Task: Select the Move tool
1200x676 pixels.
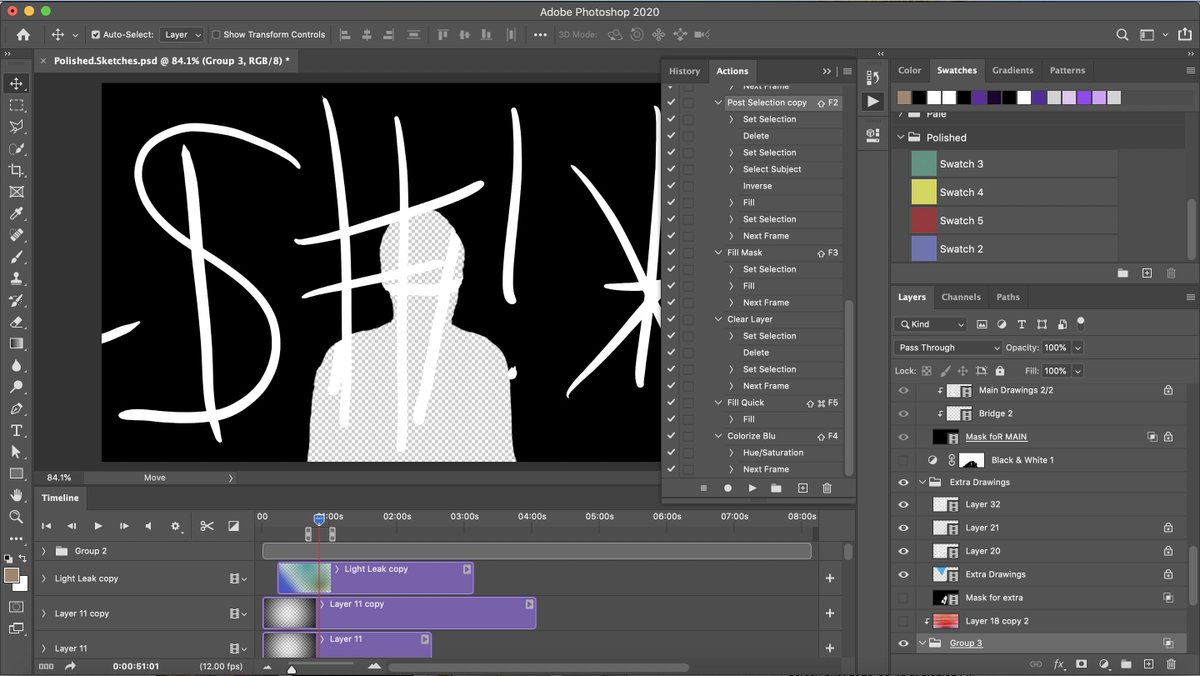Action: click(16, 83)
